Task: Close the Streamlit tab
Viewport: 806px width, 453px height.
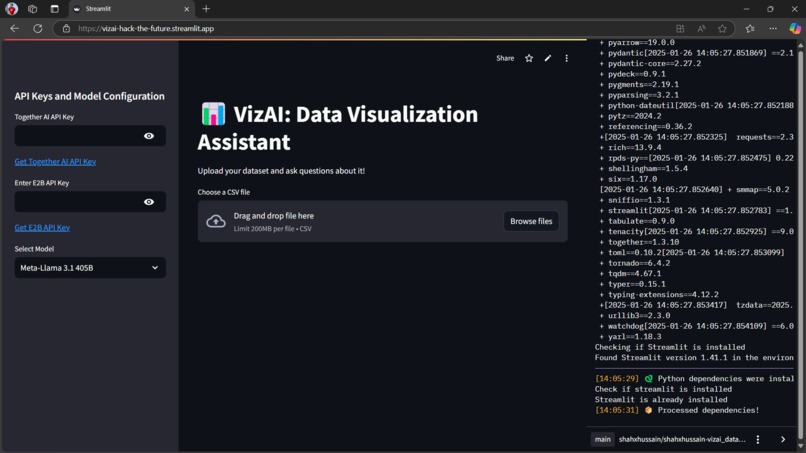Action: point(187,9)
